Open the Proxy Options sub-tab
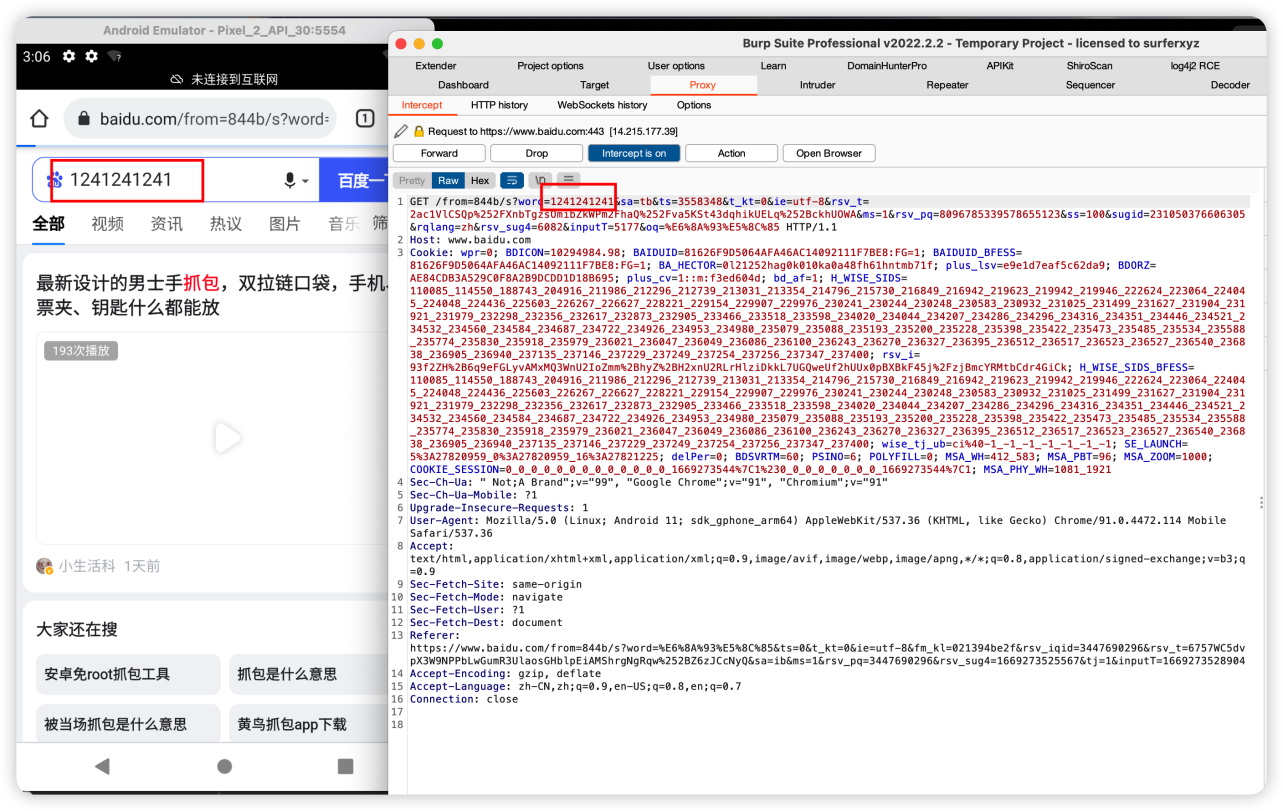The image size is (1283, 811). pos(694,105)
